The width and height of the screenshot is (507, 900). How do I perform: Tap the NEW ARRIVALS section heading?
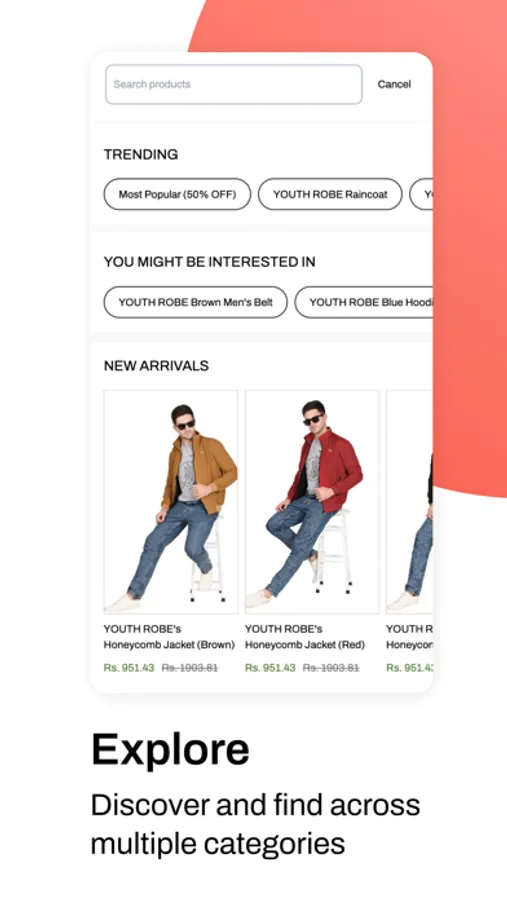(x=156, y=366)
